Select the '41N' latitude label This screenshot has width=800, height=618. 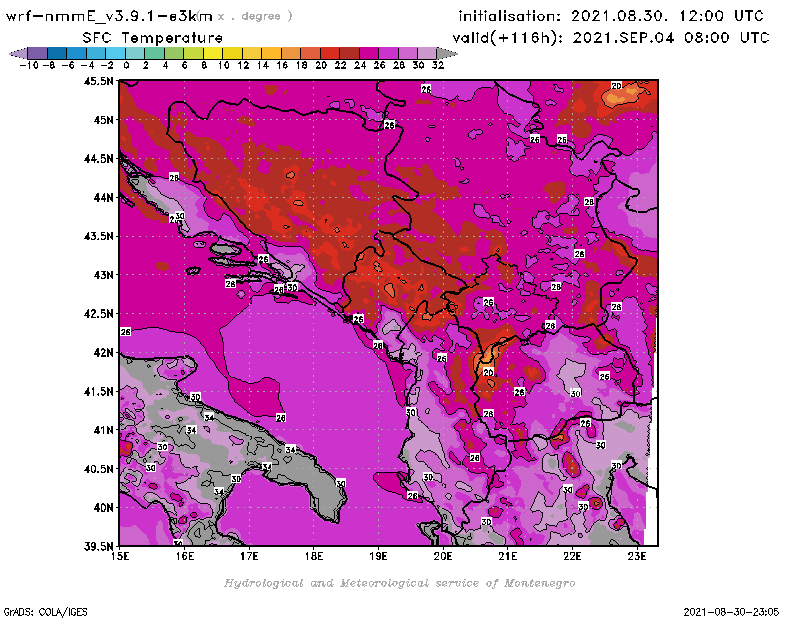pos(104,430)
